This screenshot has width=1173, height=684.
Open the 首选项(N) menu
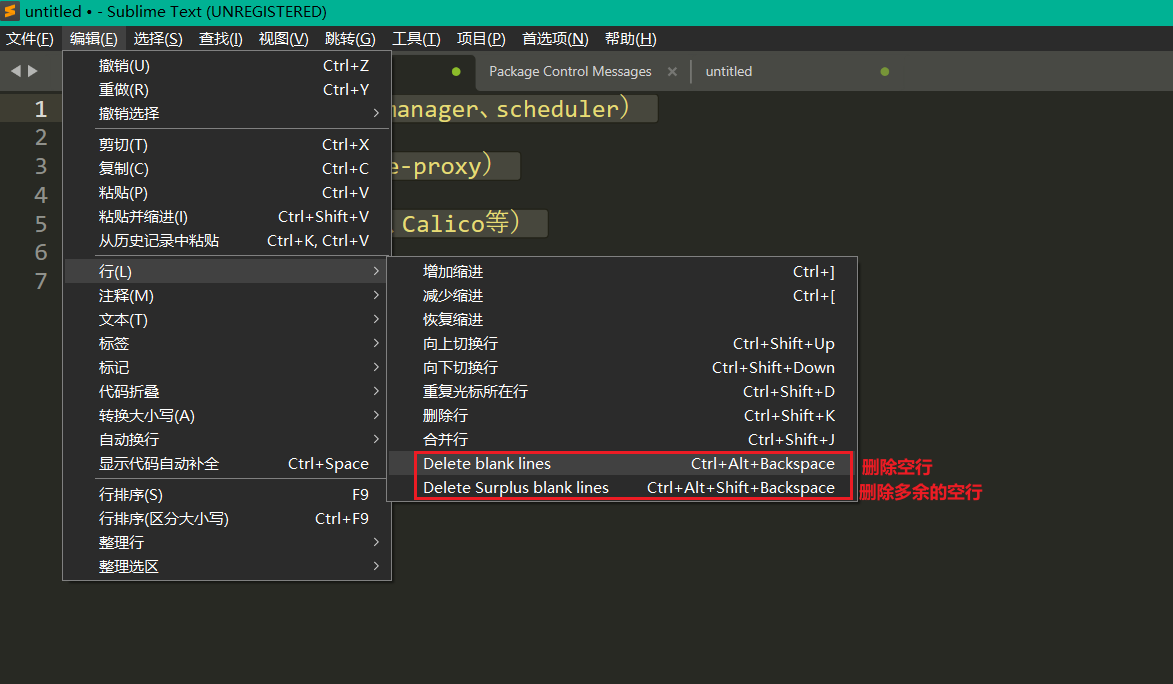click(555, 39)
